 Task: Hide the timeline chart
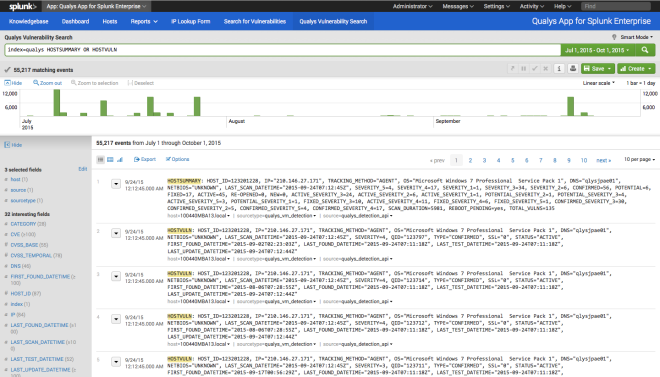click(x=13, y=83)
